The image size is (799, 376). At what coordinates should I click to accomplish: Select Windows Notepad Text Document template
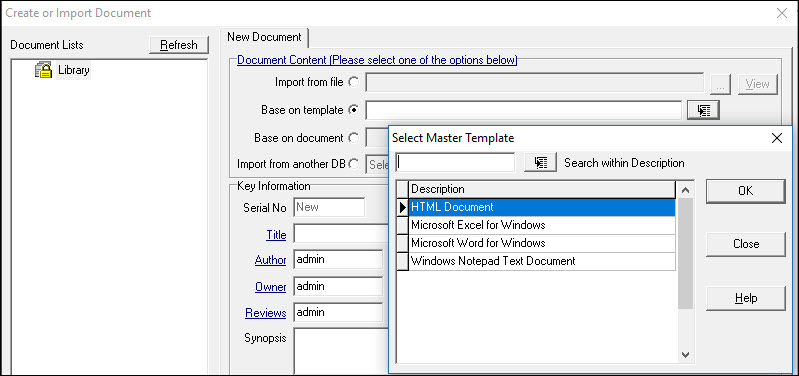click(x=542, y=261)
